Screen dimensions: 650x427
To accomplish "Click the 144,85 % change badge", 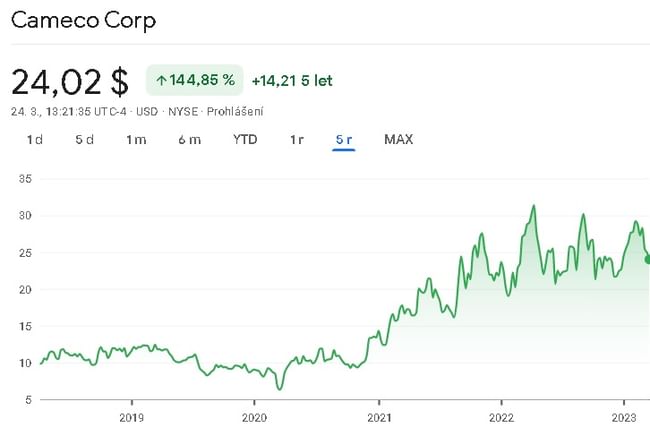I will [x=196, y=79].
